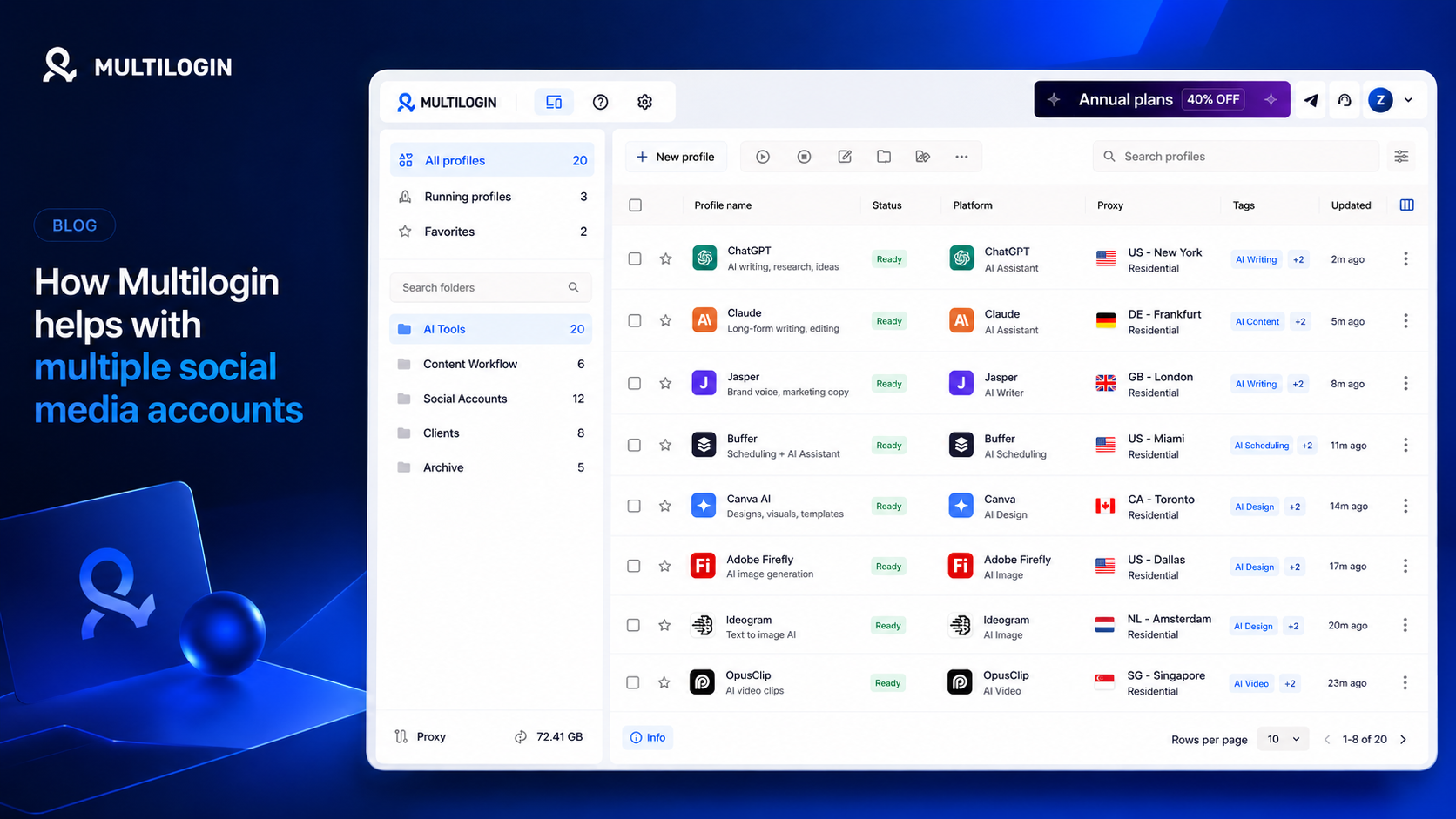Viewport: 1456px width, 819px height.
Task: Check the Buffer profile checkbox
Action: pyautogui.click(x=635, y=445)
